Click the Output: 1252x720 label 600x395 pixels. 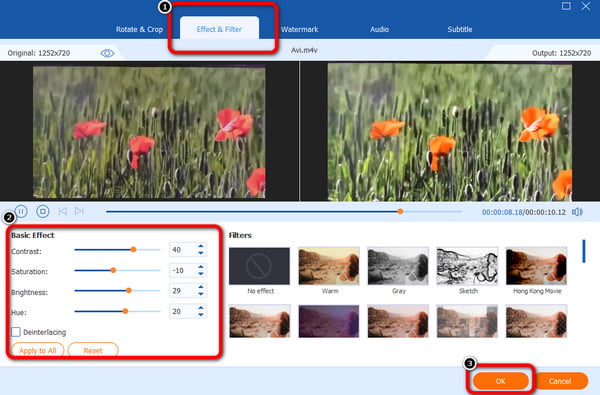click(x=561, y=53)
